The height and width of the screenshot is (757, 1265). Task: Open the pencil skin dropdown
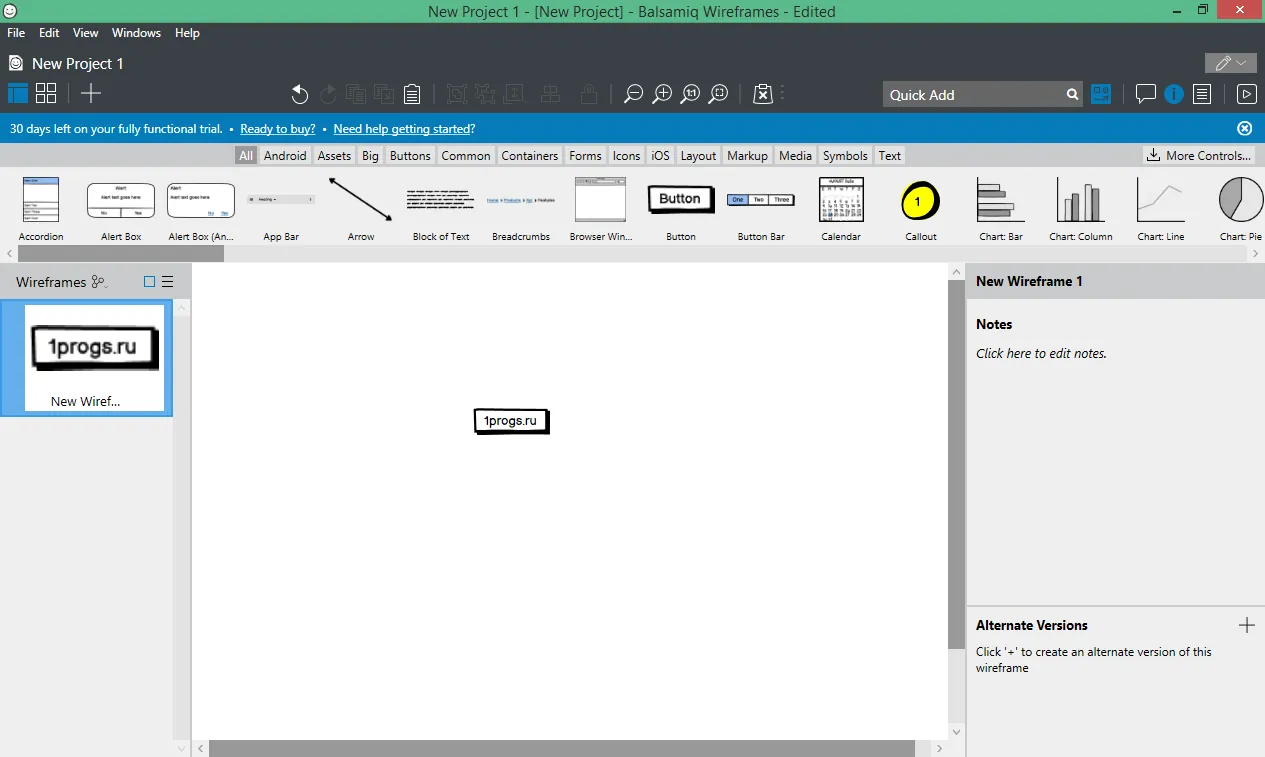point(1230,63)
